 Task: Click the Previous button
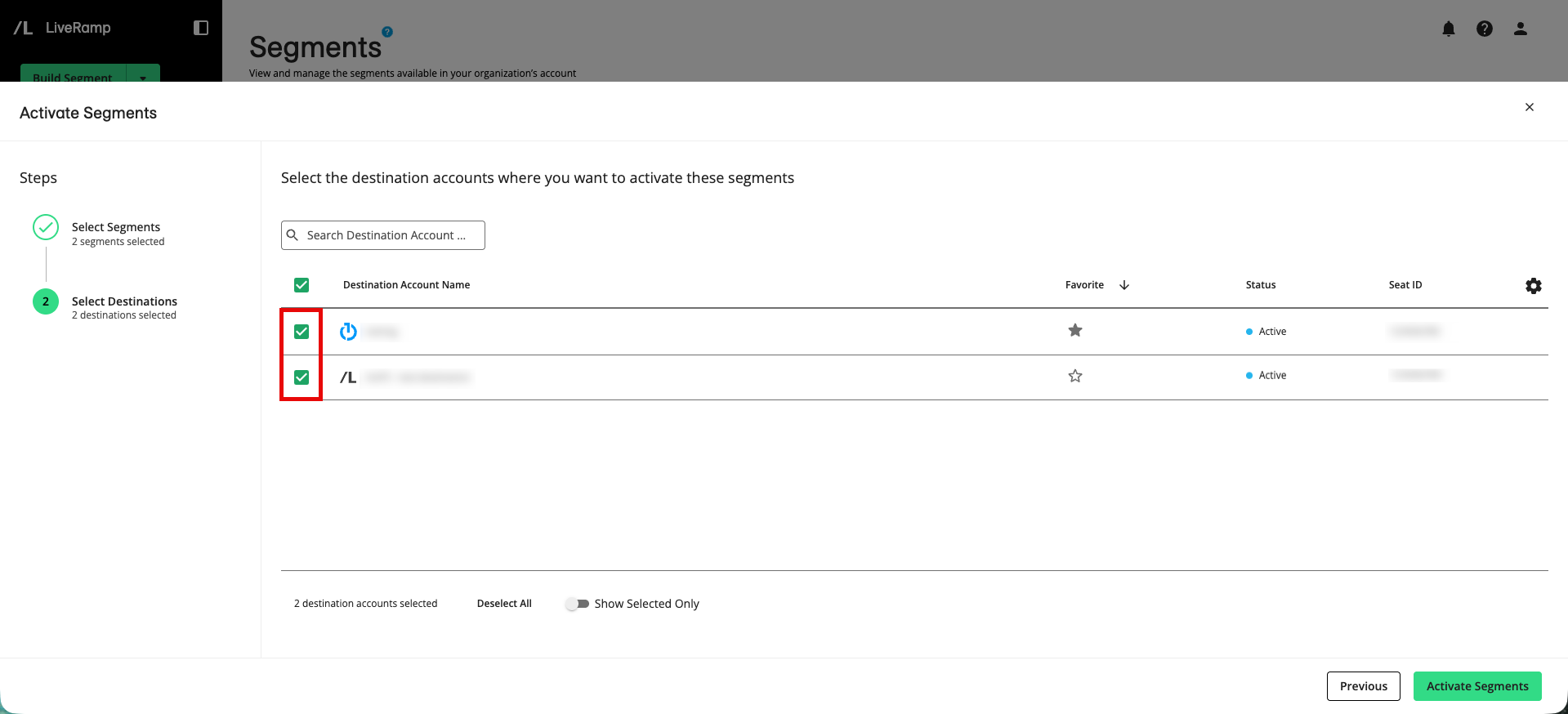tap(1363, 686)
